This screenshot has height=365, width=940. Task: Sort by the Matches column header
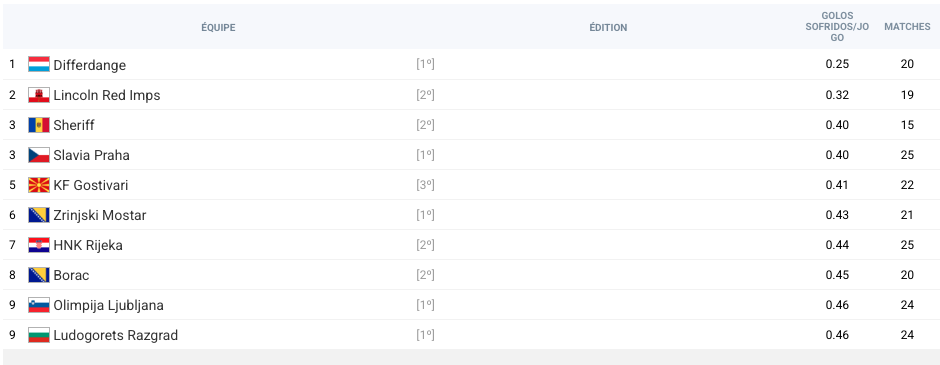[x=907, y=27]
